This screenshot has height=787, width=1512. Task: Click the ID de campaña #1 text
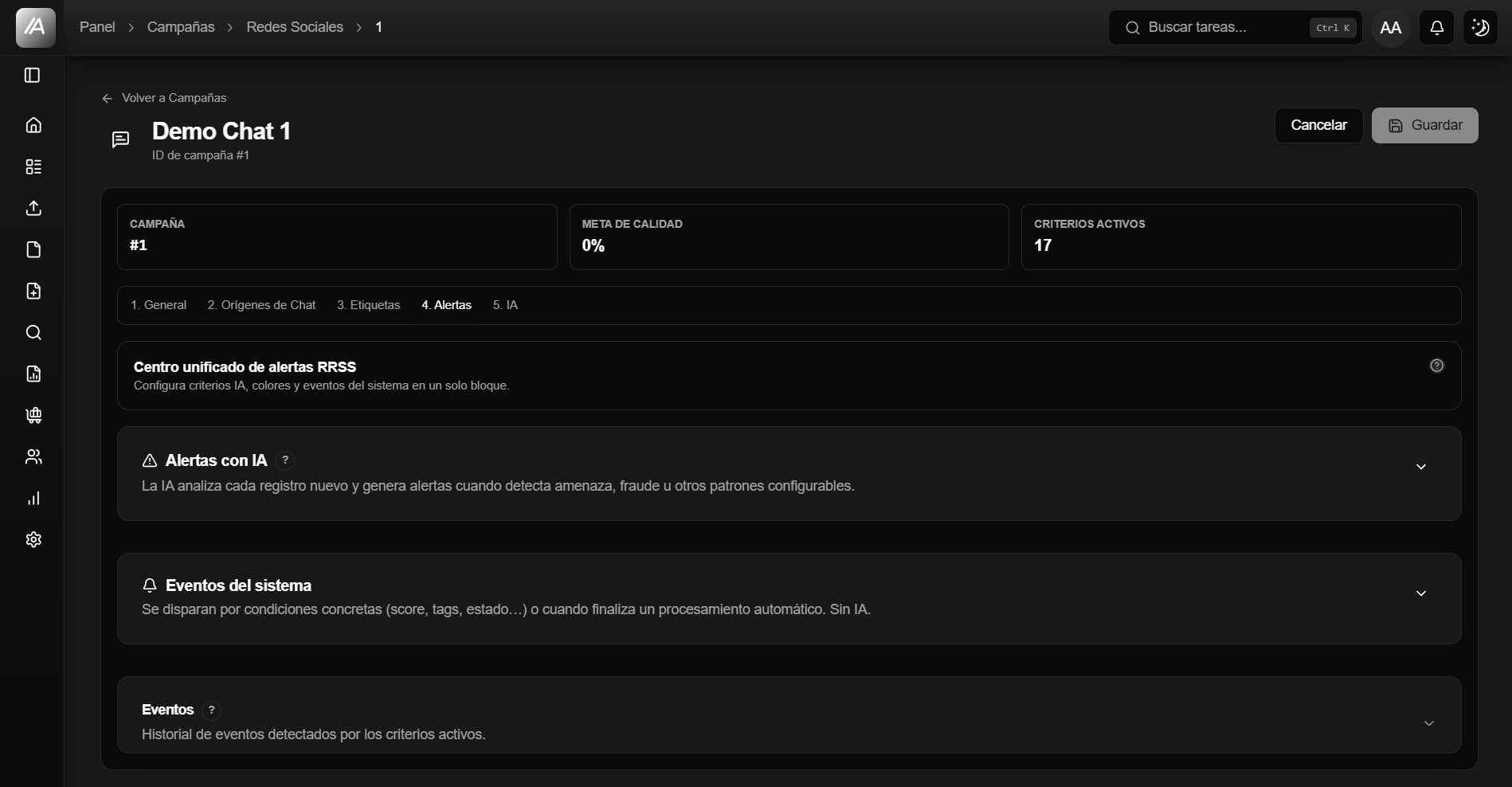(201, 155)
